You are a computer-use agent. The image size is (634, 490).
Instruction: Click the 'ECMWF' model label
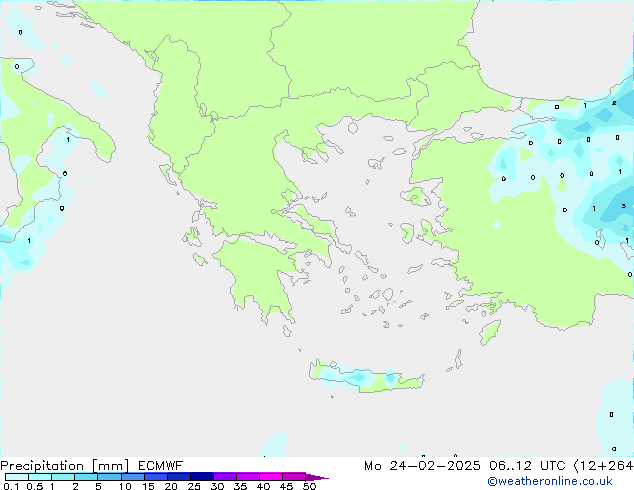pyautogui.click(x=161, y=466)
